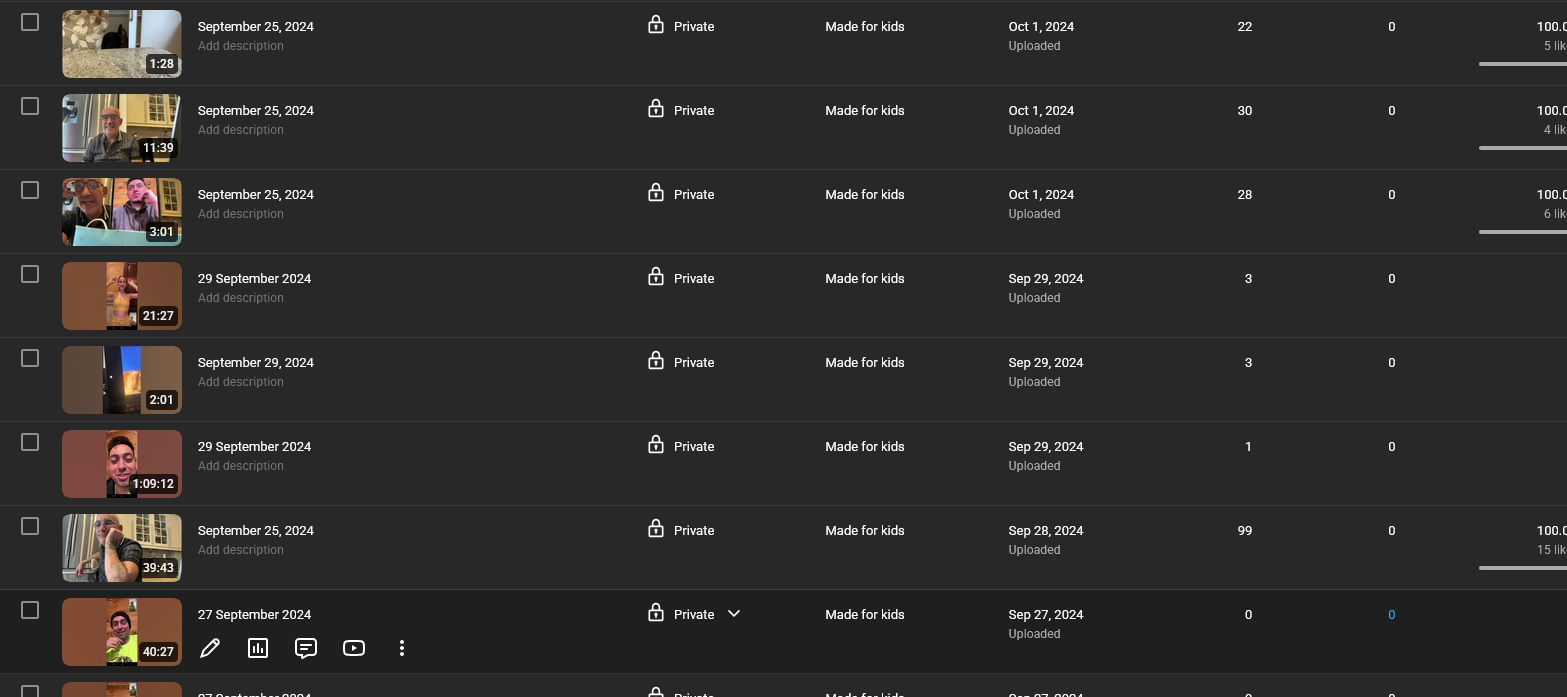Click the lock icon on the 1:28 video row
The image size is (1567, 697).
pos(656,25)
